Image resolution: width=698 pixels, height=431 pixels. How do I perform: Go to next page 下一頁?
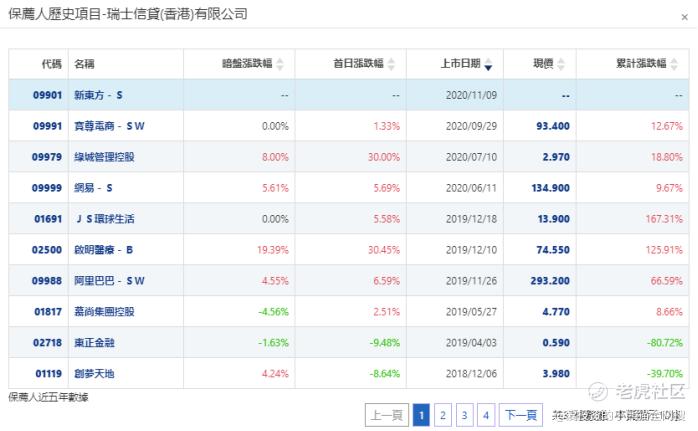pyautogui.click(x=521, y=415)
